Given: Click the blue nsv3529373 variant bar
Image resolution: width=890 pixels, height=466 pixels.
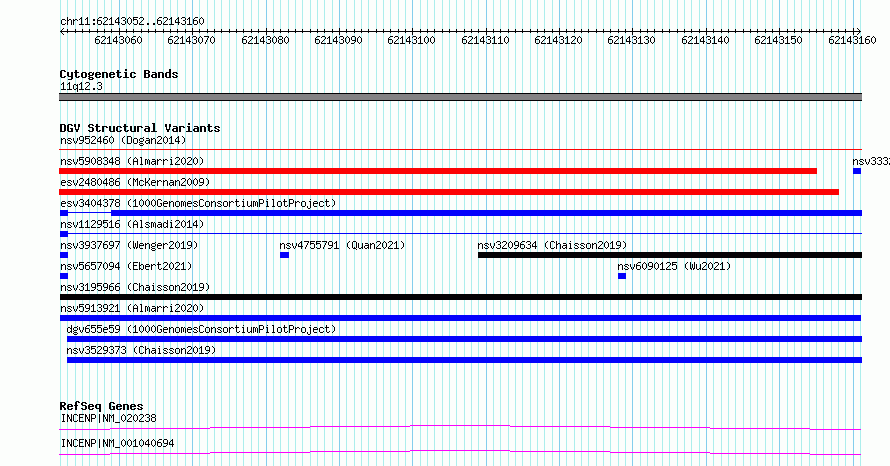Looking at the screenshot, I should 464,360.
